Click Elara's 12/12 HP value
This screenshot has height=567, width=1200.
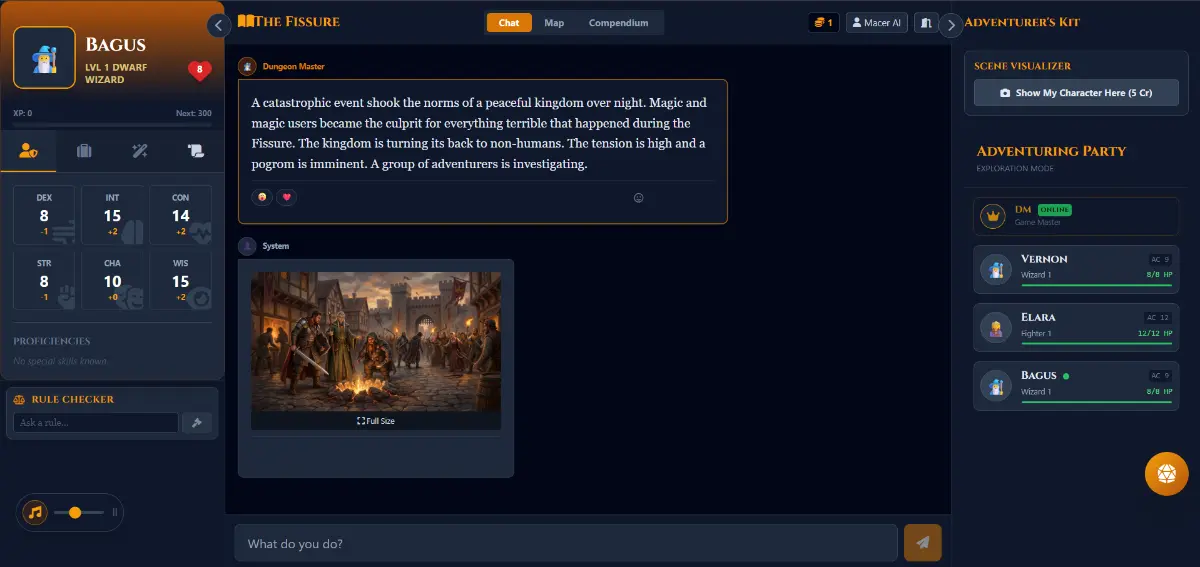click(1154, 333)
